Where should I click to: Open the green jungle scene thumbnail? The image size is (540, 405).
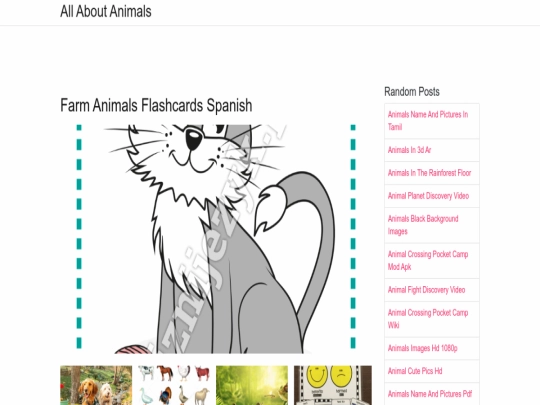[x=252, y=385]
